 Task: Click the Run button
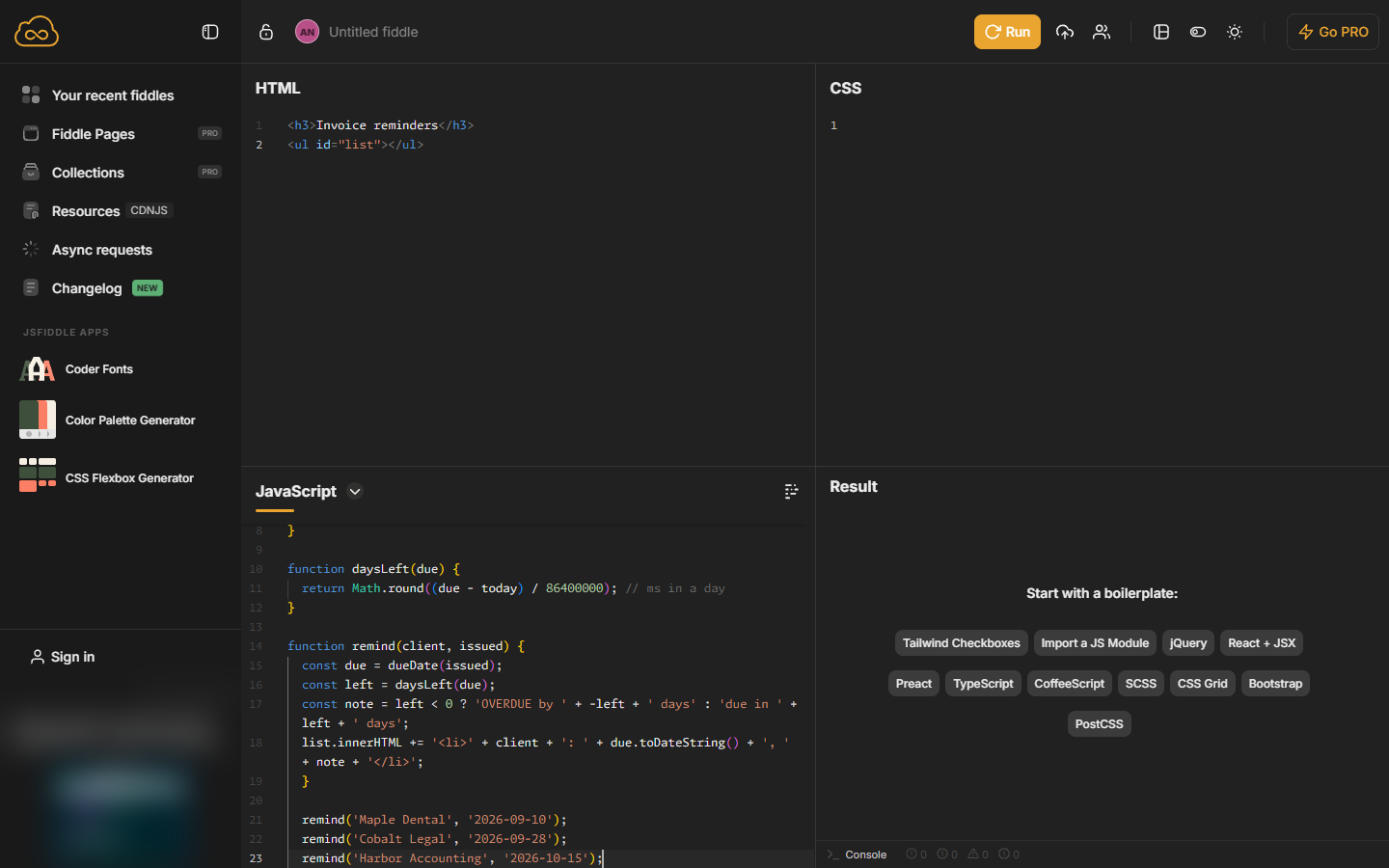coord(1007,32)
